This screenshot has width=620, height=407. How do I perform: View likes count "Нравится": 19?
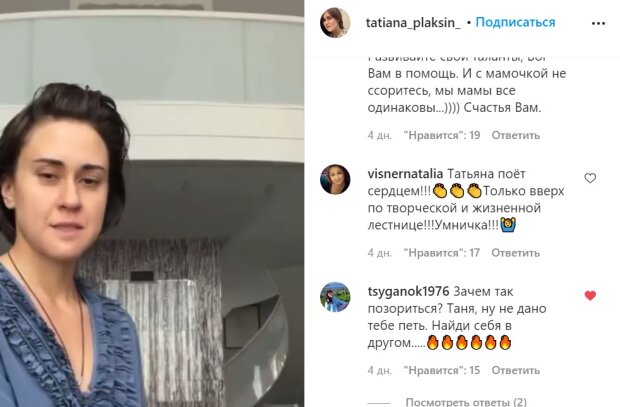coord(442,135)
